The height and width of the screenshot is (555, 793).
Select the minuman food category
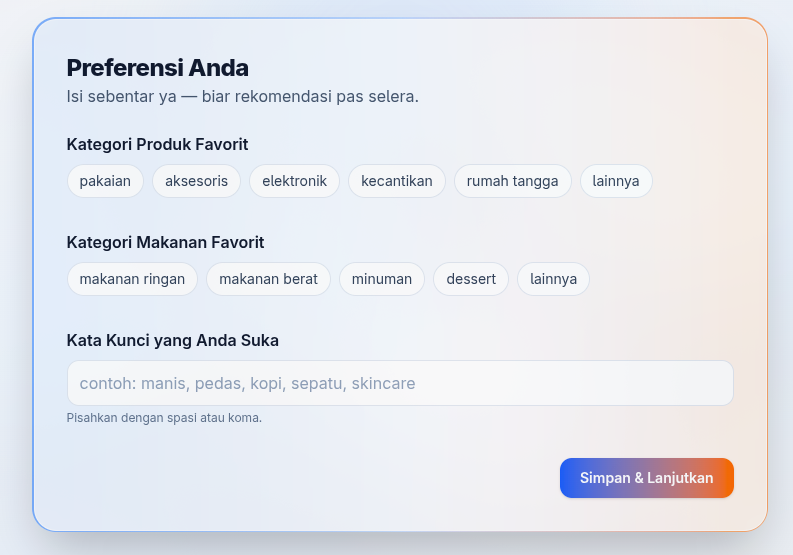(x=381, y=279)
